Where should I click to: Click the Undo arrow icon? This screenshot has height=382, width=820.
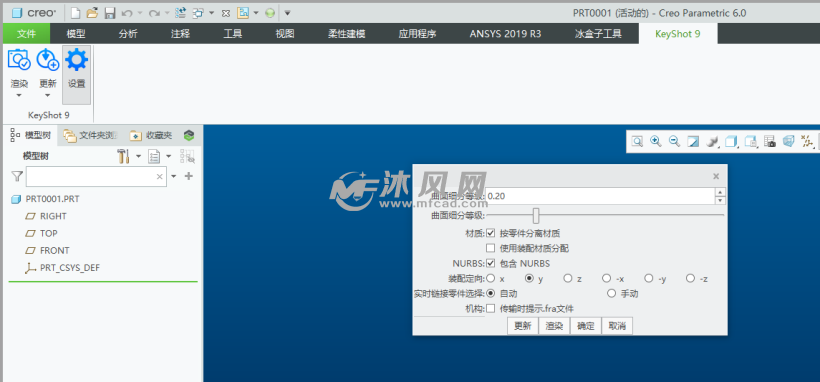(127, 13)
